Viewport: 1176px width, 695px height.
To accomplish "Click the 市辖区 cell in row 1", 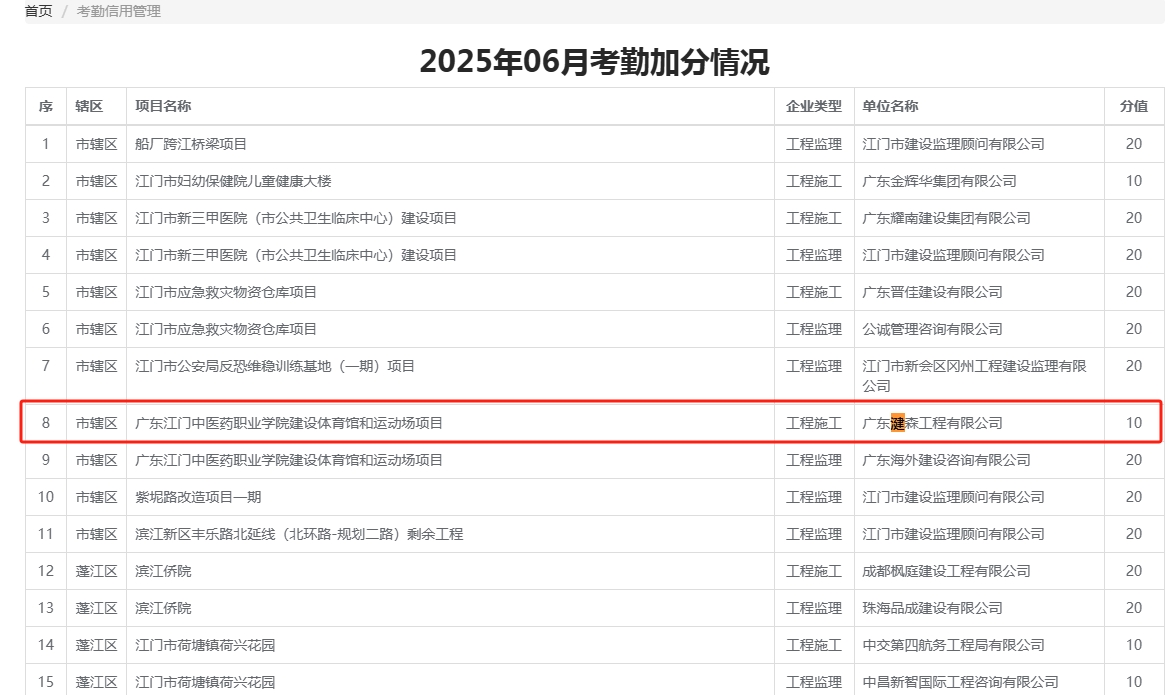I will click(97, 144).
